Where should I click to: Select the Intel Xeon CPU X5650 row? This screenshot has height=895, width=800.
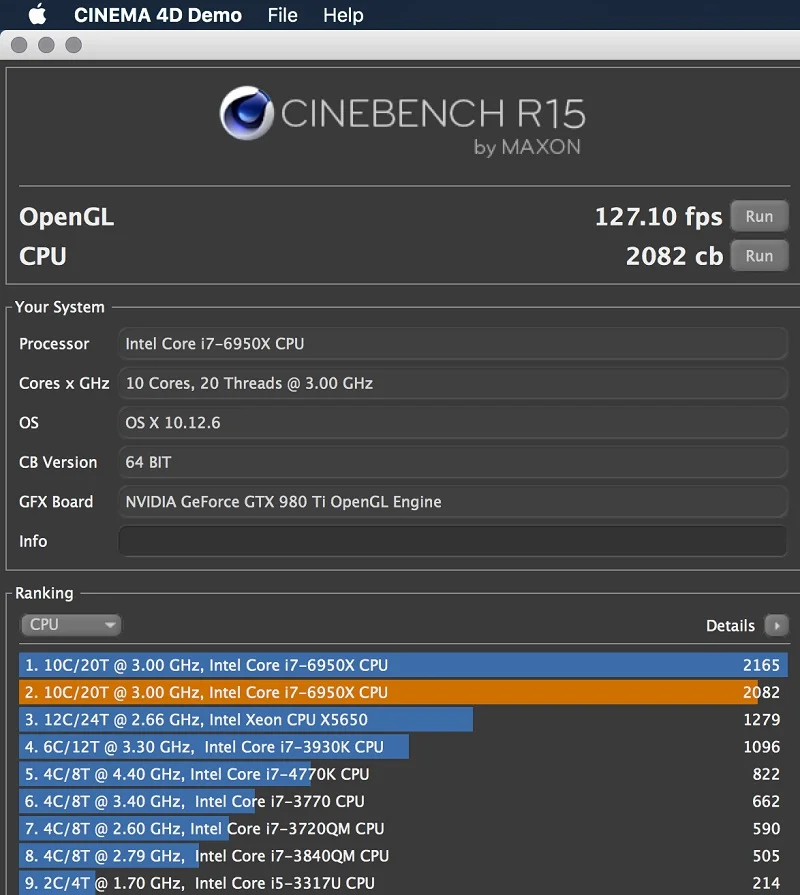(x=403, y=719)
